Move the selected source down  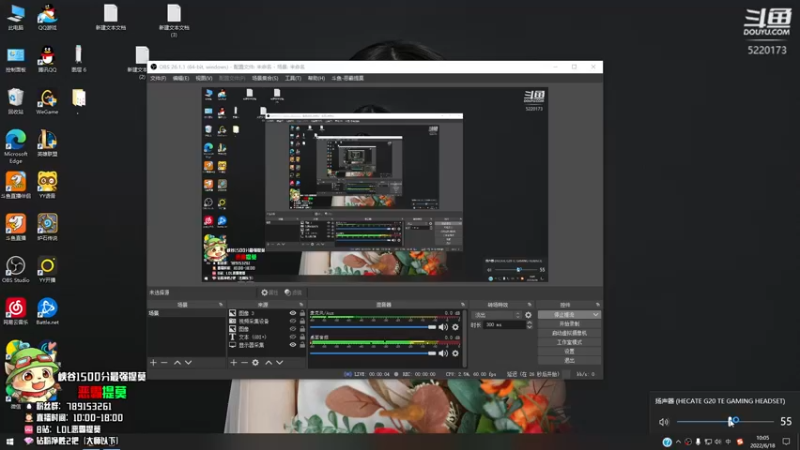click(280, 362)
